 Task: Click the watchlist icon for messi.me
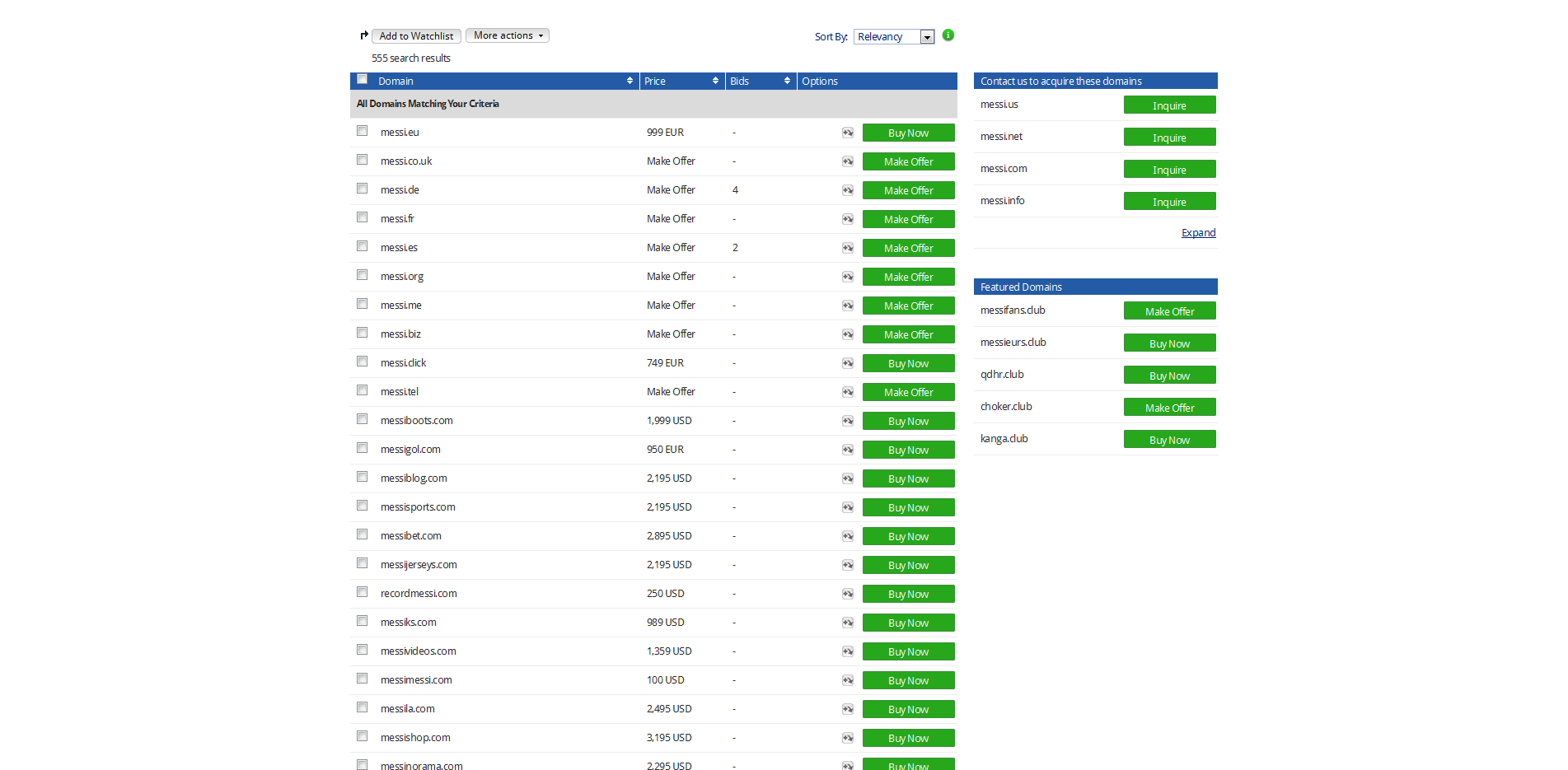click(x=848, y=306)
